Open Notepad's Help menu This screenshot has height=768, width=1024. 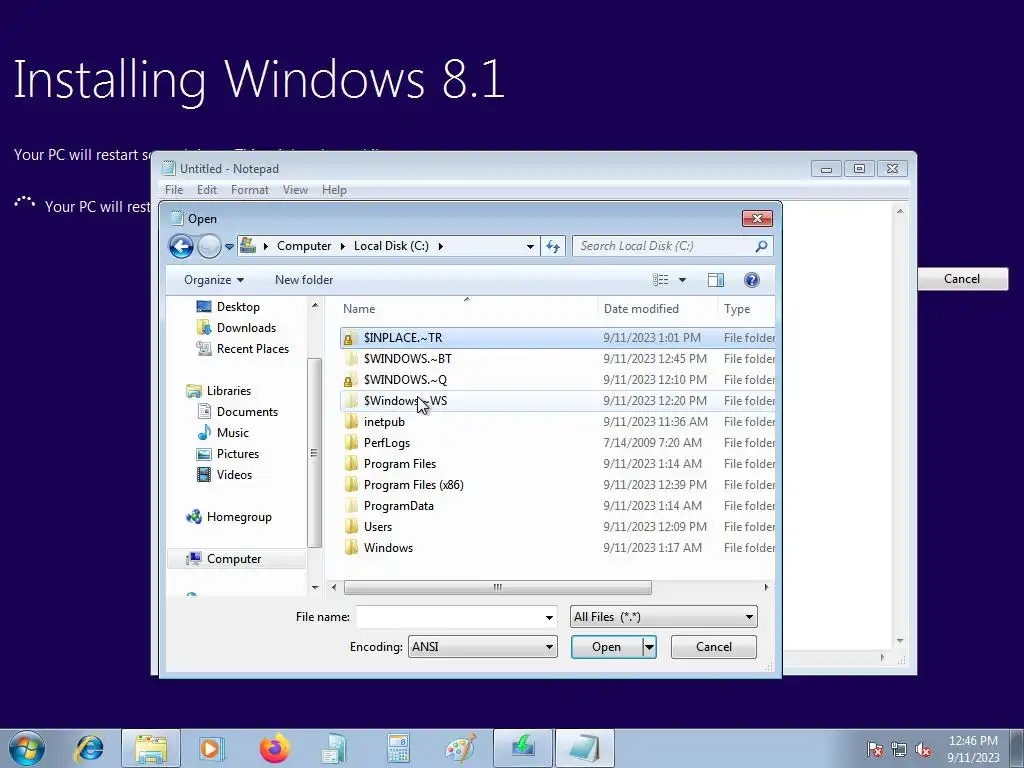tap(334, 190)
